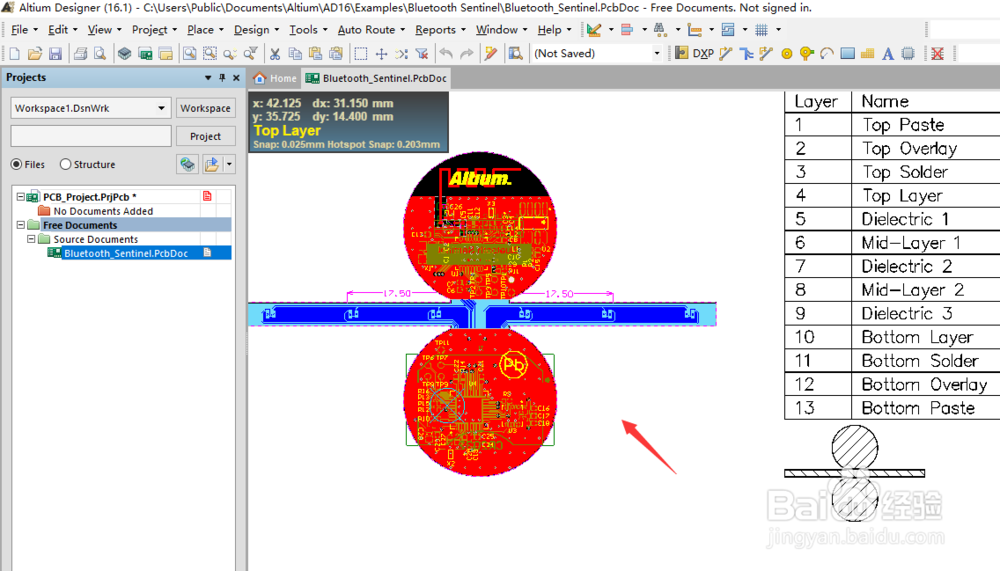Copy the selection using the toolbar
1000x571 pixels.
click(295, 54)
